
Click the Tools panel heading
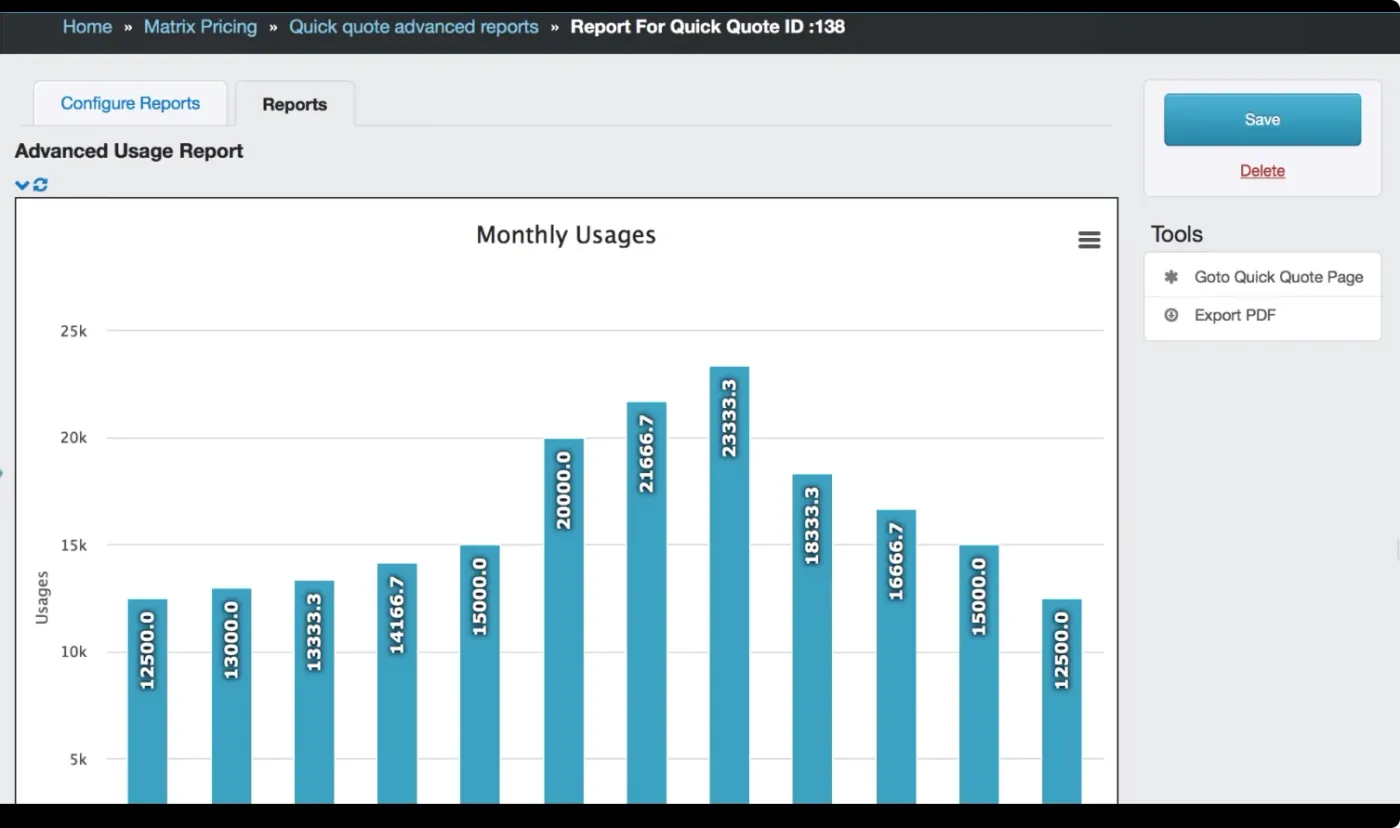[x=1176, y=234]
